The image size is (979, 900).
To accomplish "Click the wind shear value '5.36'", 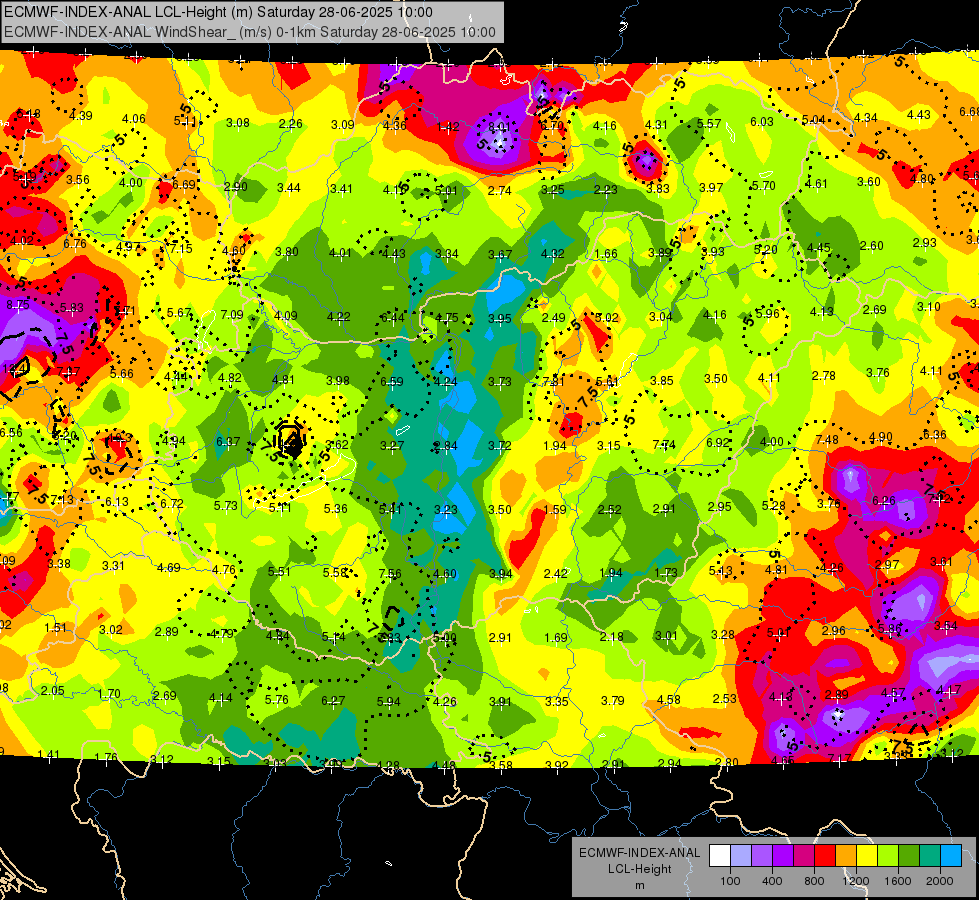I will tap(335, 508).
